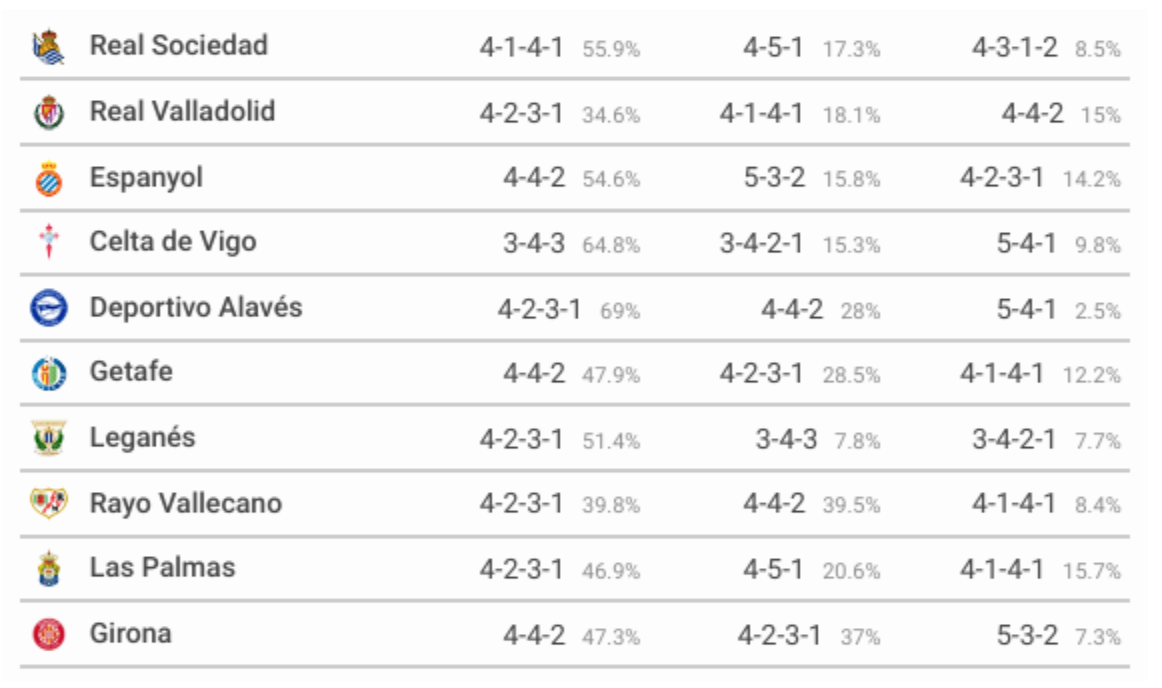Click the Celta de Vigo crest
1162x688 pixels.
pos(49,242)
